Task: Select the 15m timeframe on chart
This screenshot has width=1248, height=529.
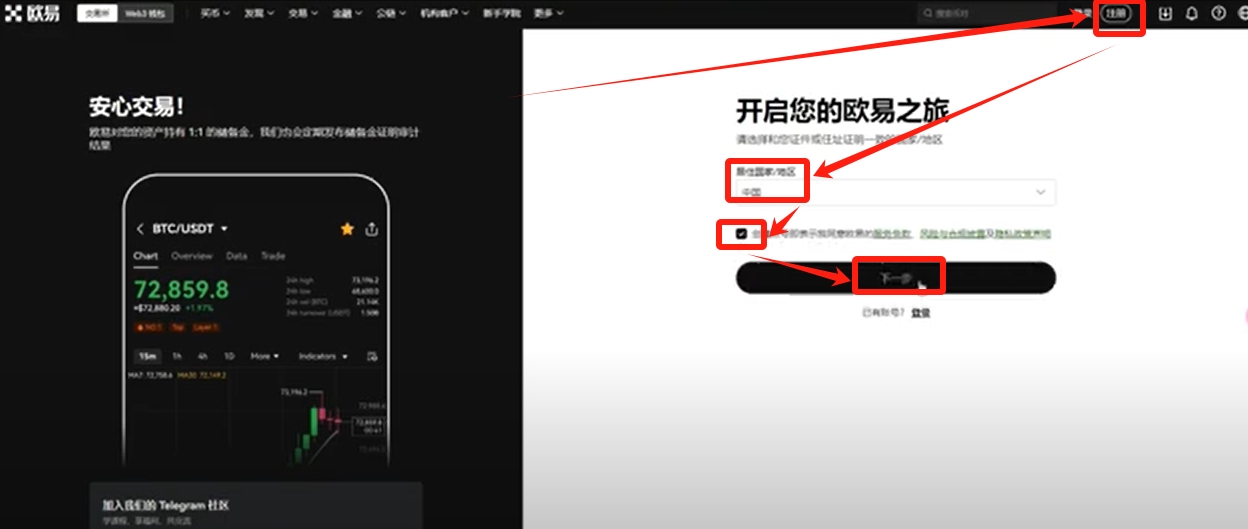Action: point(146,356)
